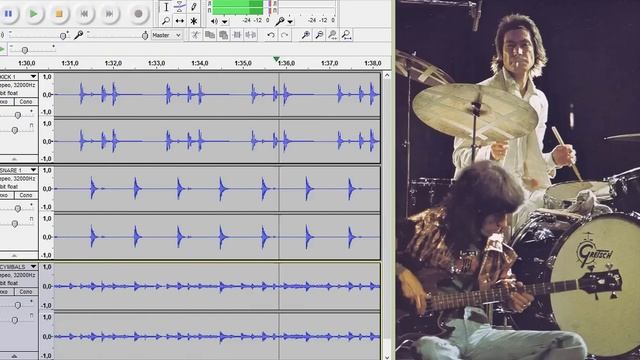Viewport: 640px width, 360px height.
Task: Click the Cut scissors icon
Action: [x=196, y=35]
